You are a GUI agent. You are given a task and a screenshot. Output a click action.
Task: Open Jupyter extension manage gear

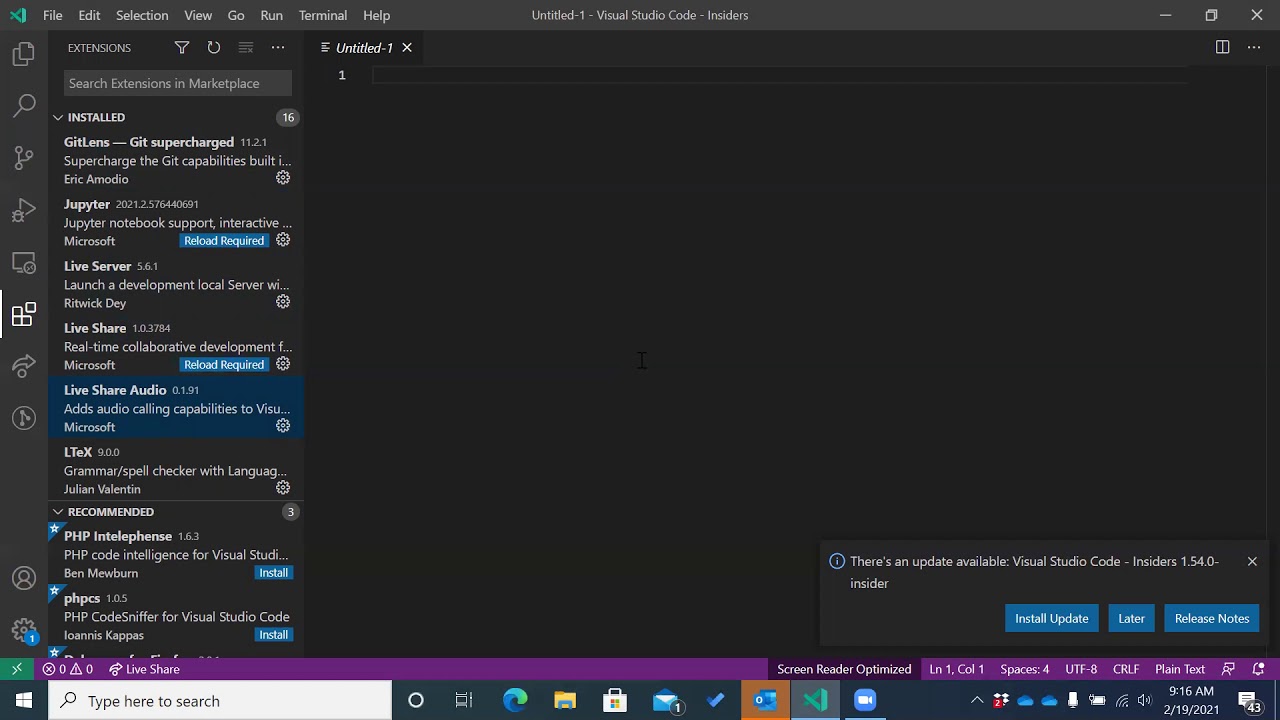[283, 240]
